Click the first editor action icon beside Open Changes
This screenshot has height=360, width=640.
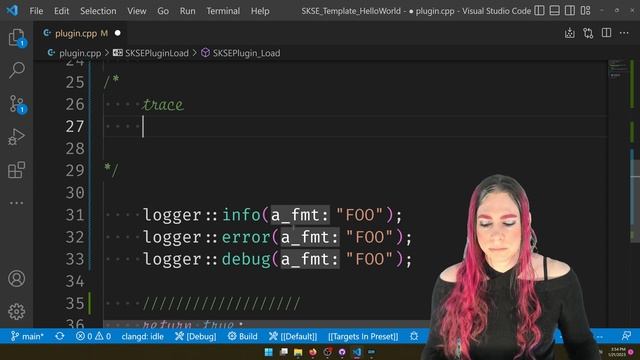[x=569, y=33]
